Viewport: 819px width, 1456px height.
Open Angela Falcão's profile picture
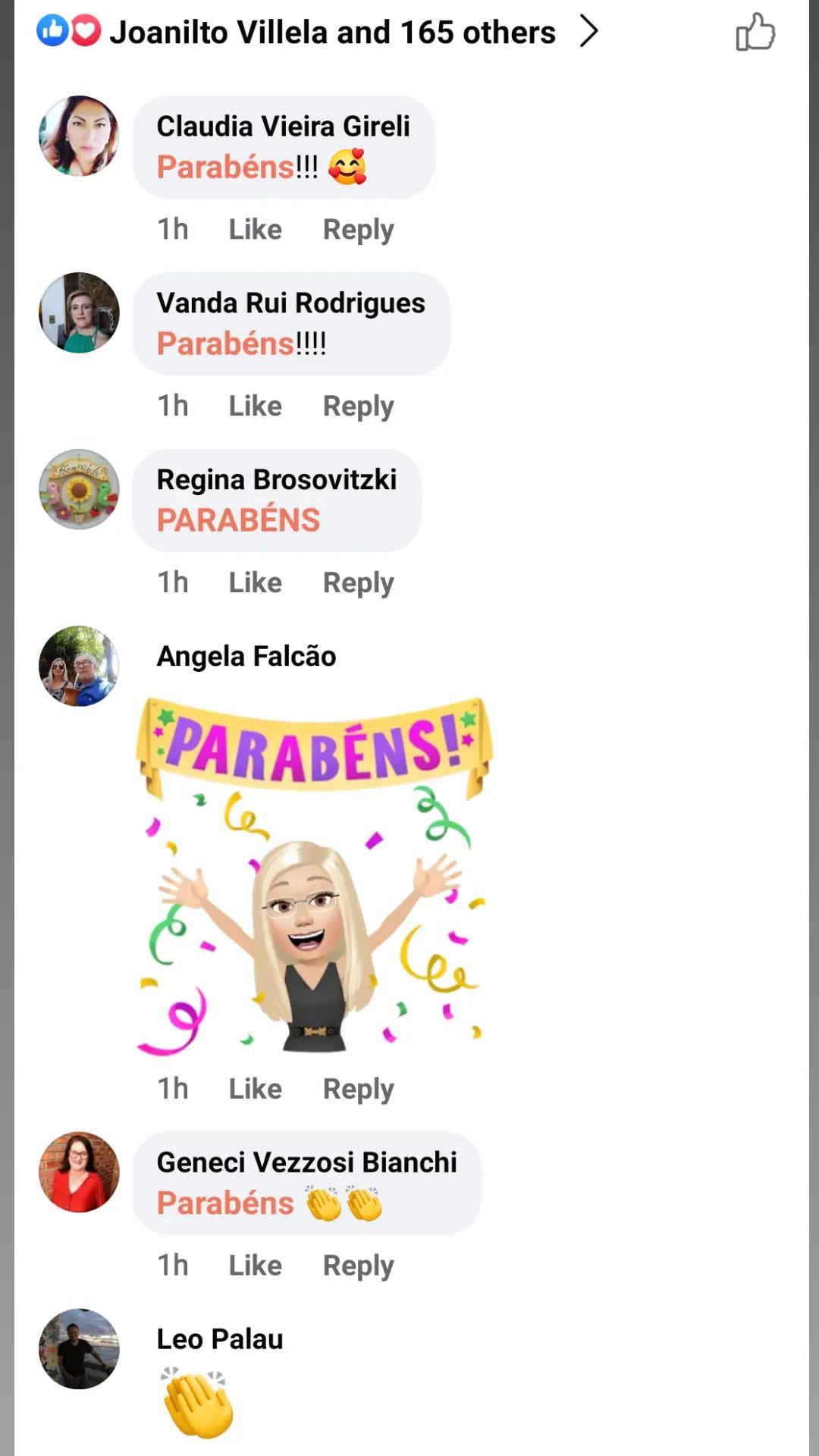pos(79,666)
